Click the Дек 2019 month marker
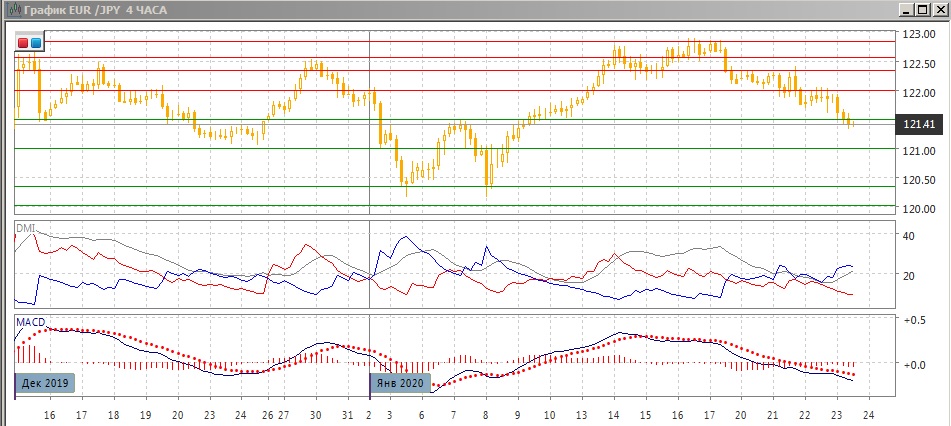951x426 pixels. pyautogui.click(x=45, y=382)
